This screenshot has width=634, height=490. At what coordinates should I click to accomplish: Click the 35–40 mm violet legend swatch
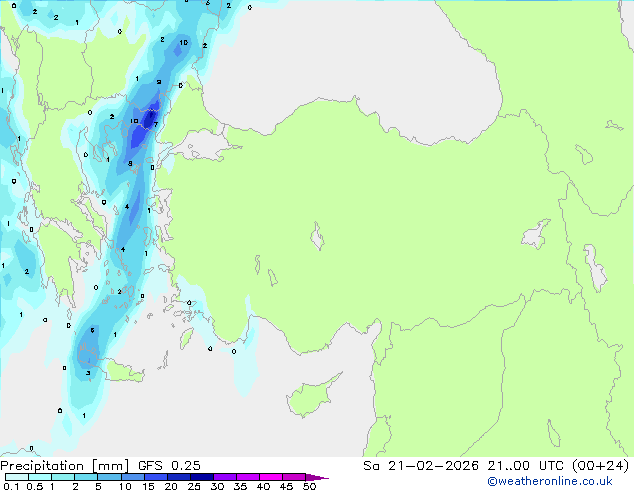pos(248,477)
